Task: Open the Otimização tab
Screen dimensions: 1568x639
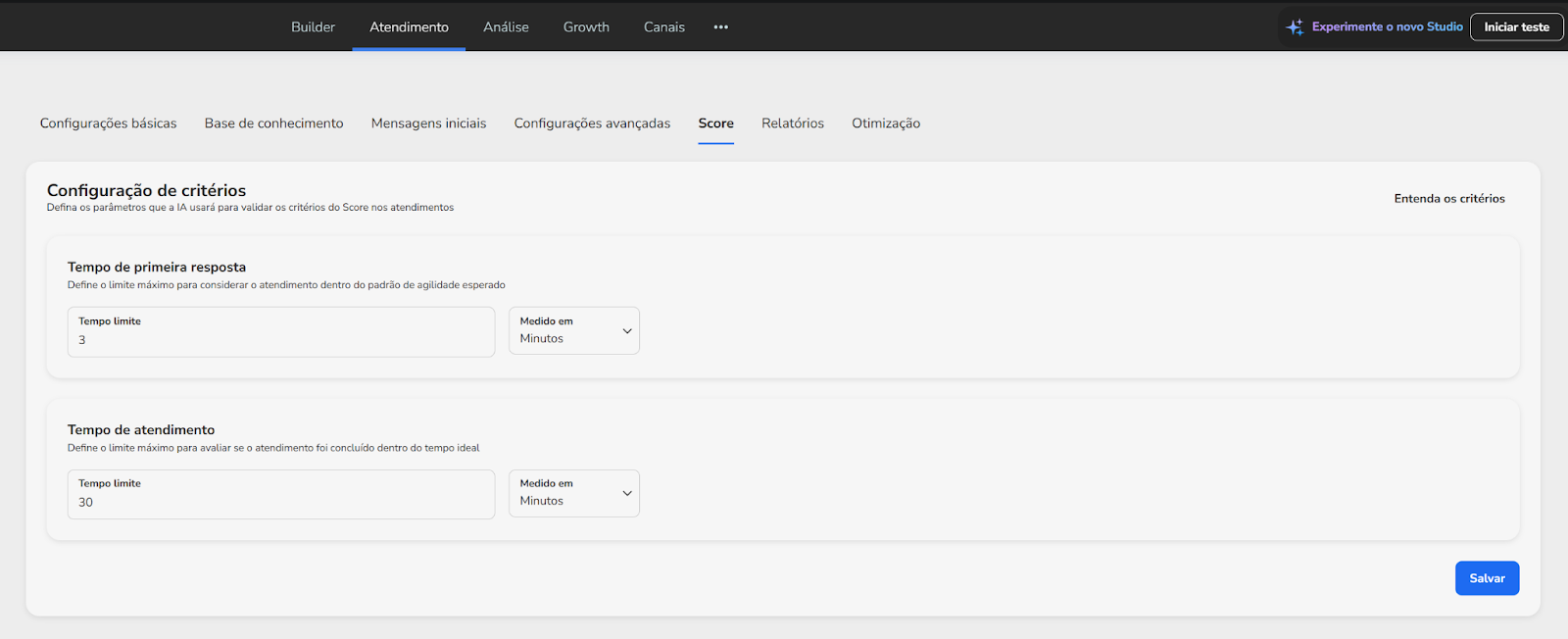Action: click(x=885, y=123)
